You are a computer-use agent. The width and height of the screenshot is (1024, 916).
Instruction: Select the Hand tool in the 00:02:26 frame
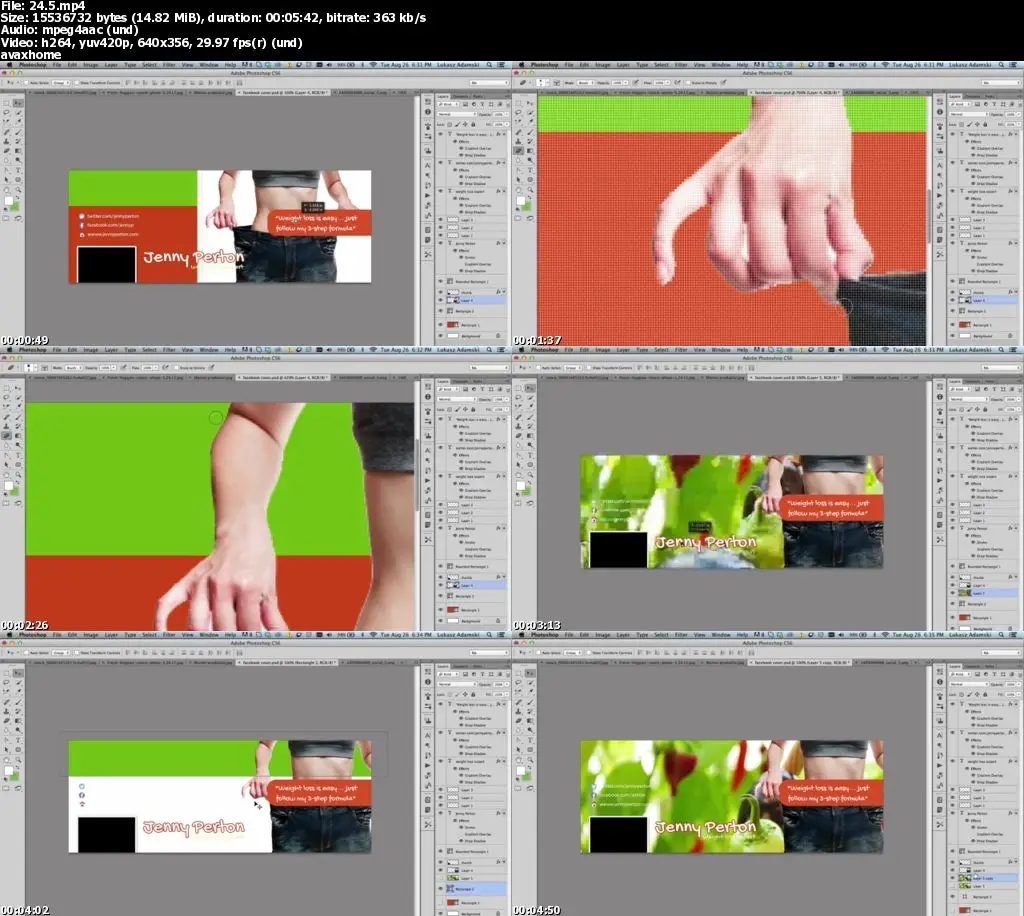[x=7, y=475]
